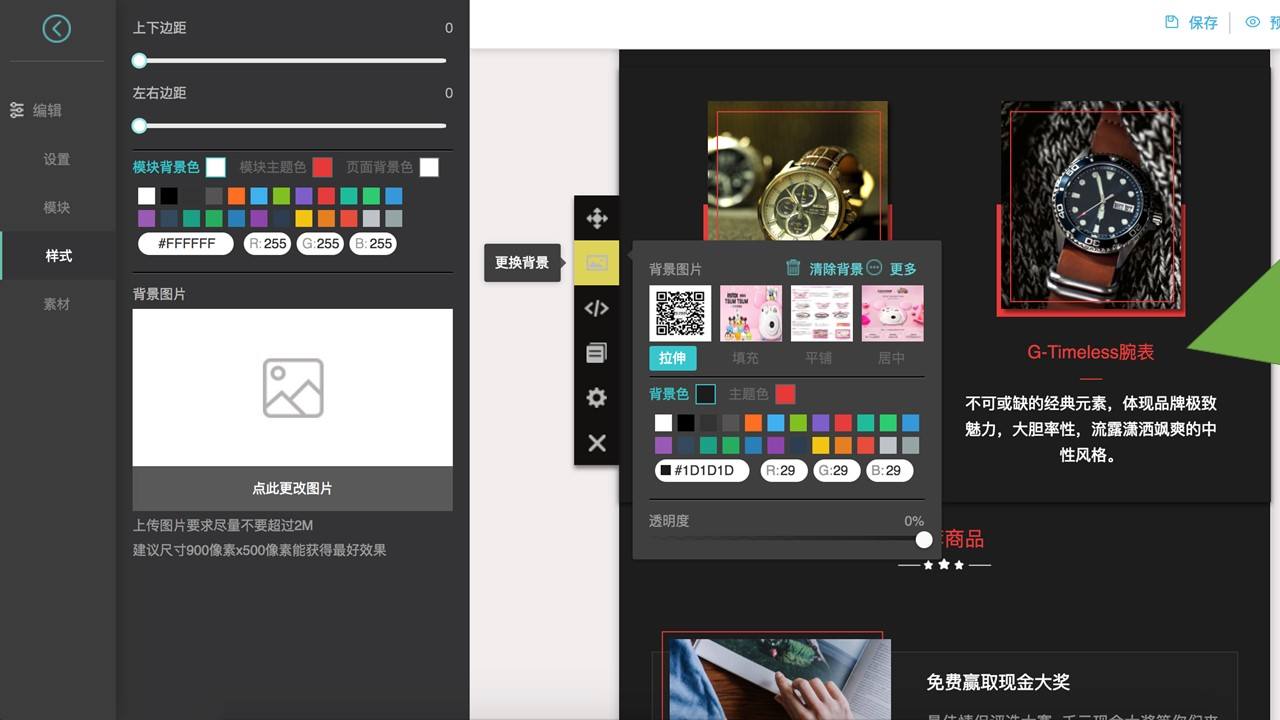1280x720 pixels.
Task: Select the fourth pink camera thumbnail
Action: pos(893,313)
